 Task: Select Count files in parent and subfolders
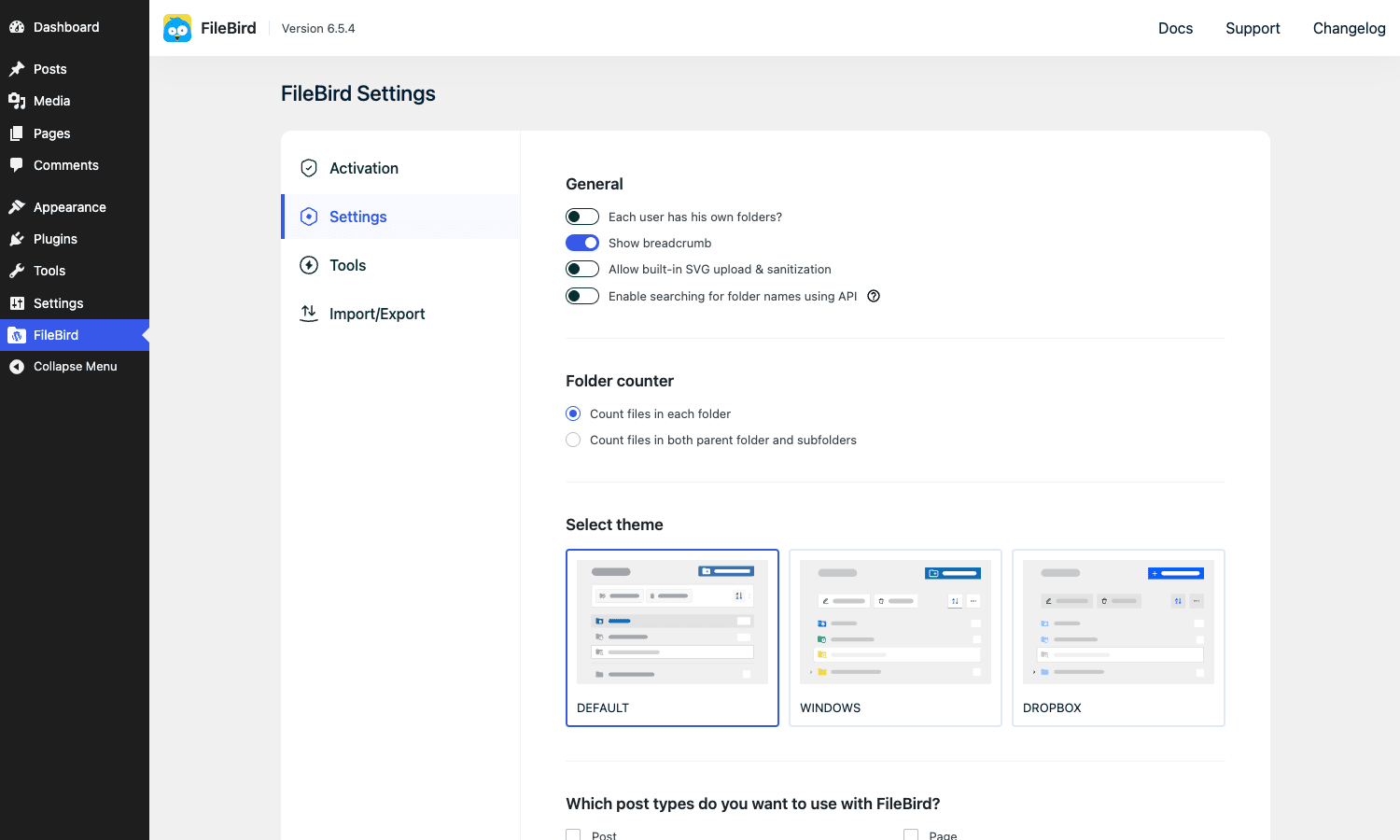pyautogui.click(x=573, y=440)
